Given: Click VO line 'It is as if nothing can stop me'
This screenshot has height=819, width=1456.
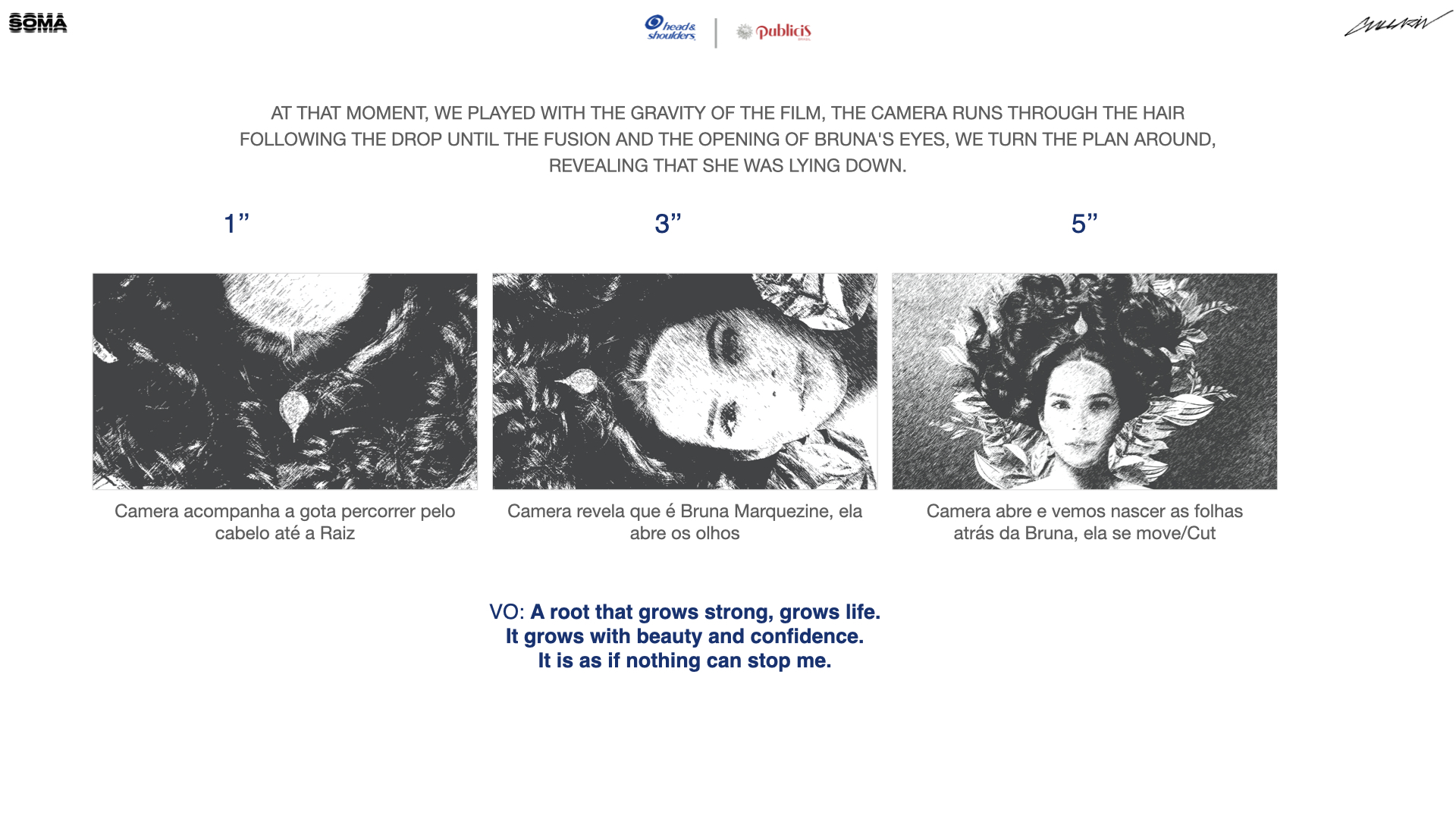Looking at the screenshot, I should pos(685,661).
